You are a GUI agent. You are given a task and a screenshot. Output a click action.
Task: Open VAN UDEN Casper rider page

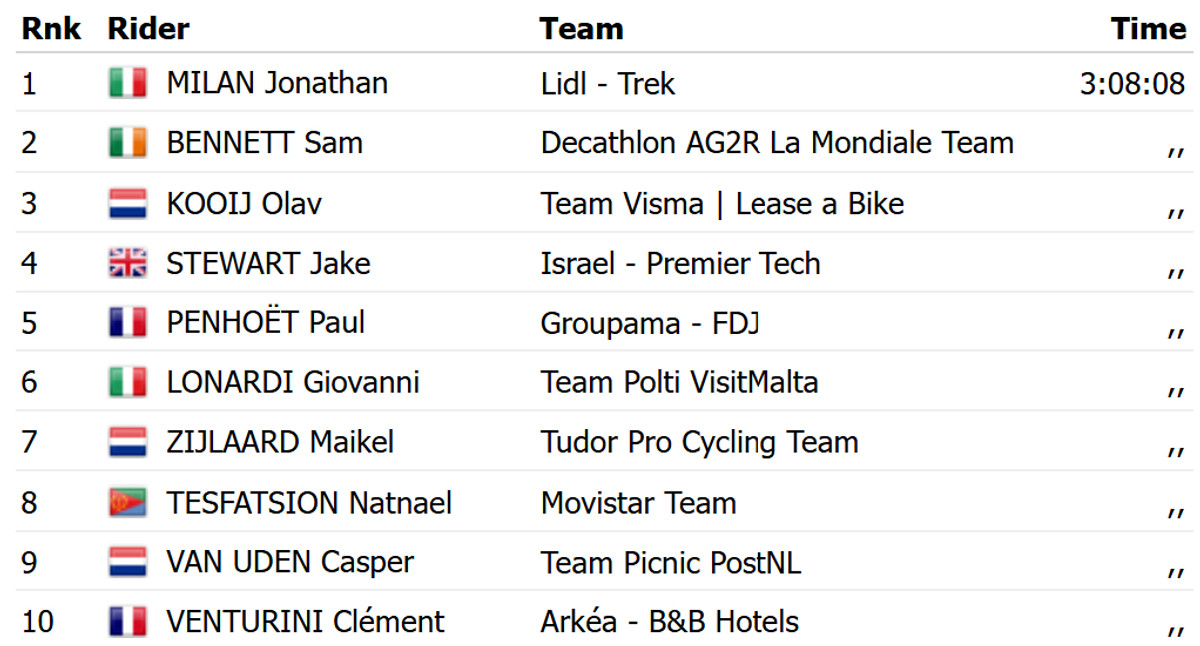[x=290, y=562]
